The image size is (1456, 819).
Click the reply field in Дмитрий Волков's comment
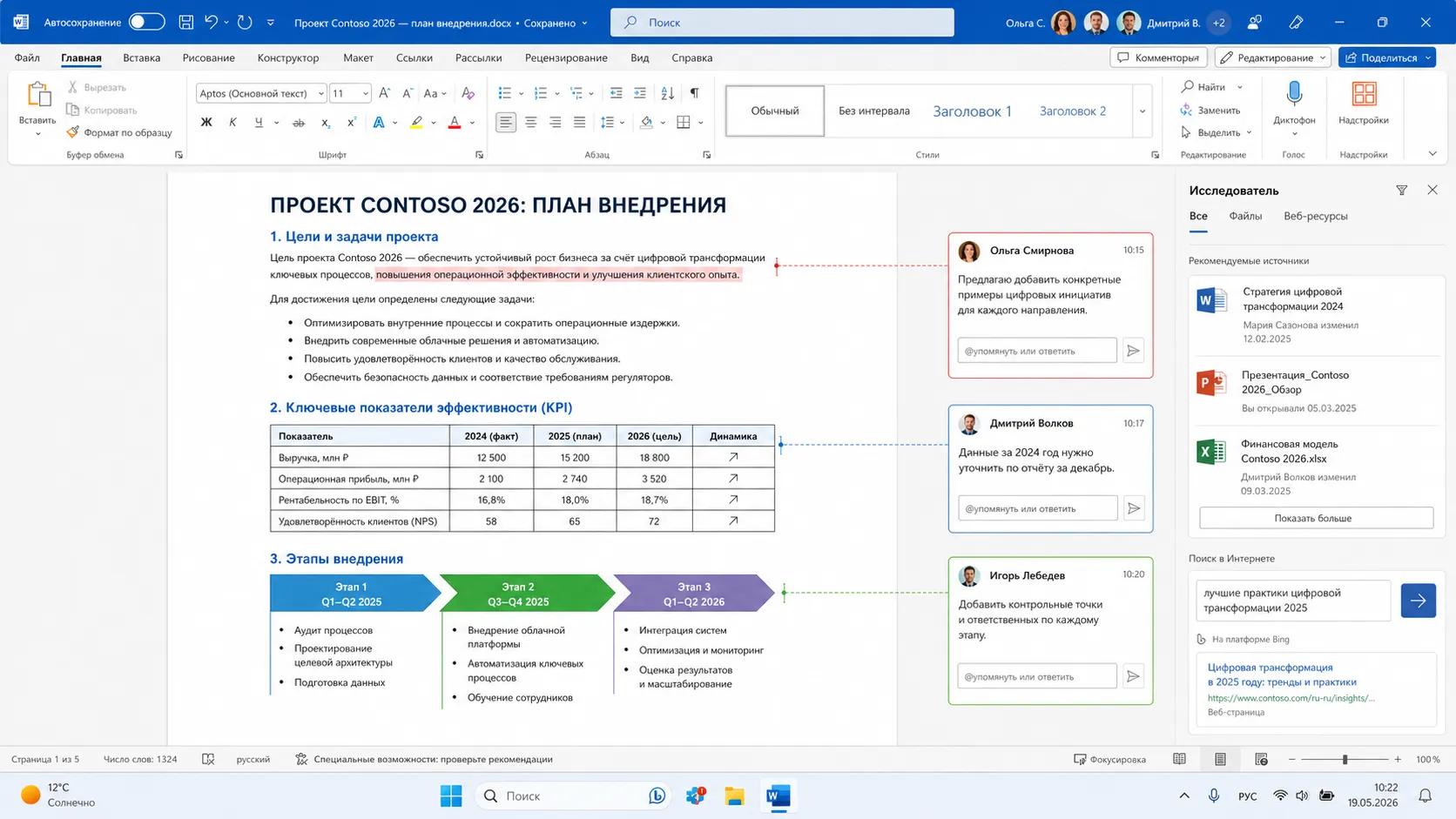tap(1037, 508)
